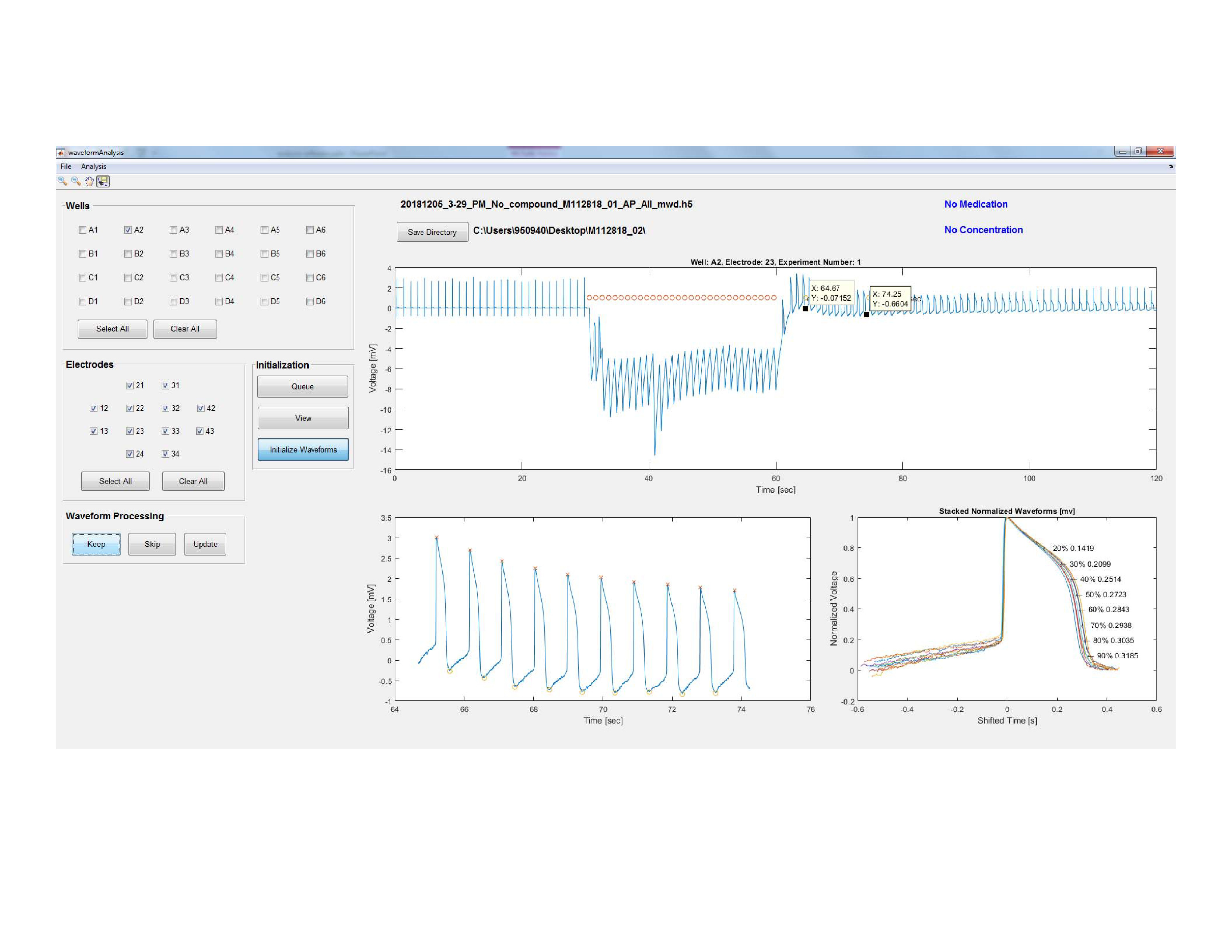Click the toolbar dock arrow at menu right
The width and height of the screenshot is (1232, 952).
pyautogui.click(x=1170, y=167)
